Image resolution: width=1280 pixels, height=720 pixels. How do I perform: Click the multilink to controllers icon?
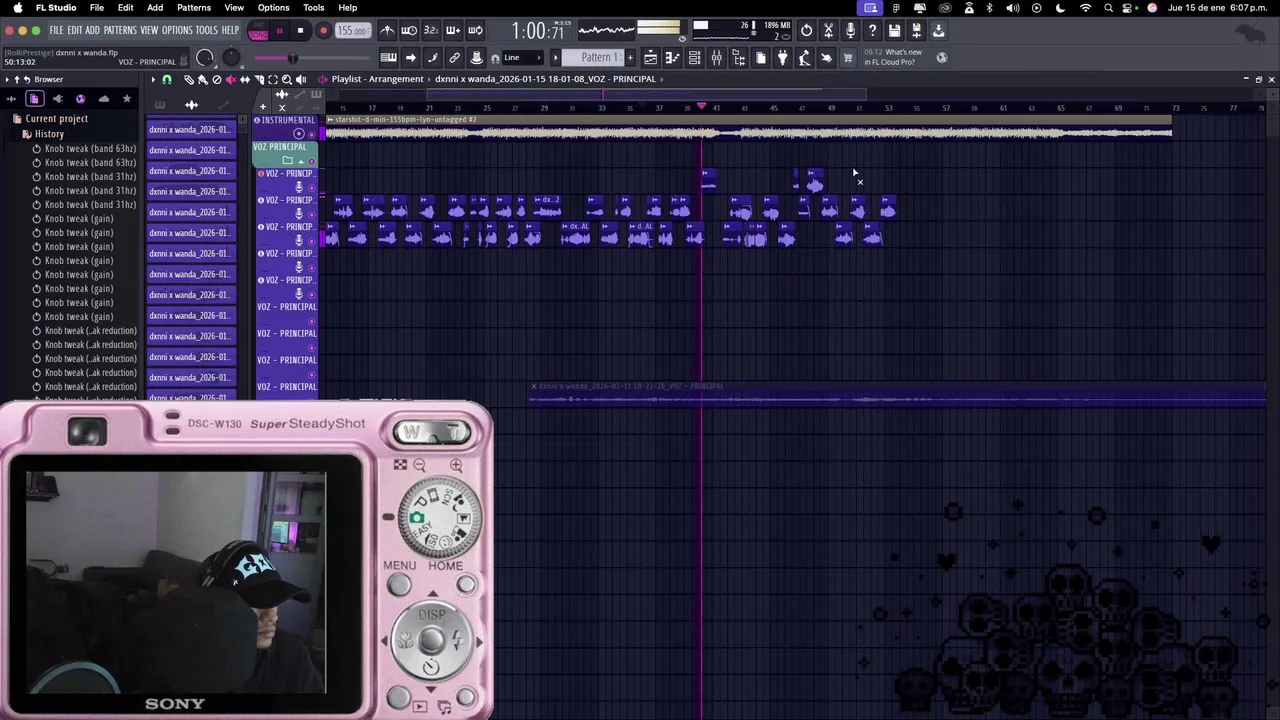tap(454, 58)
